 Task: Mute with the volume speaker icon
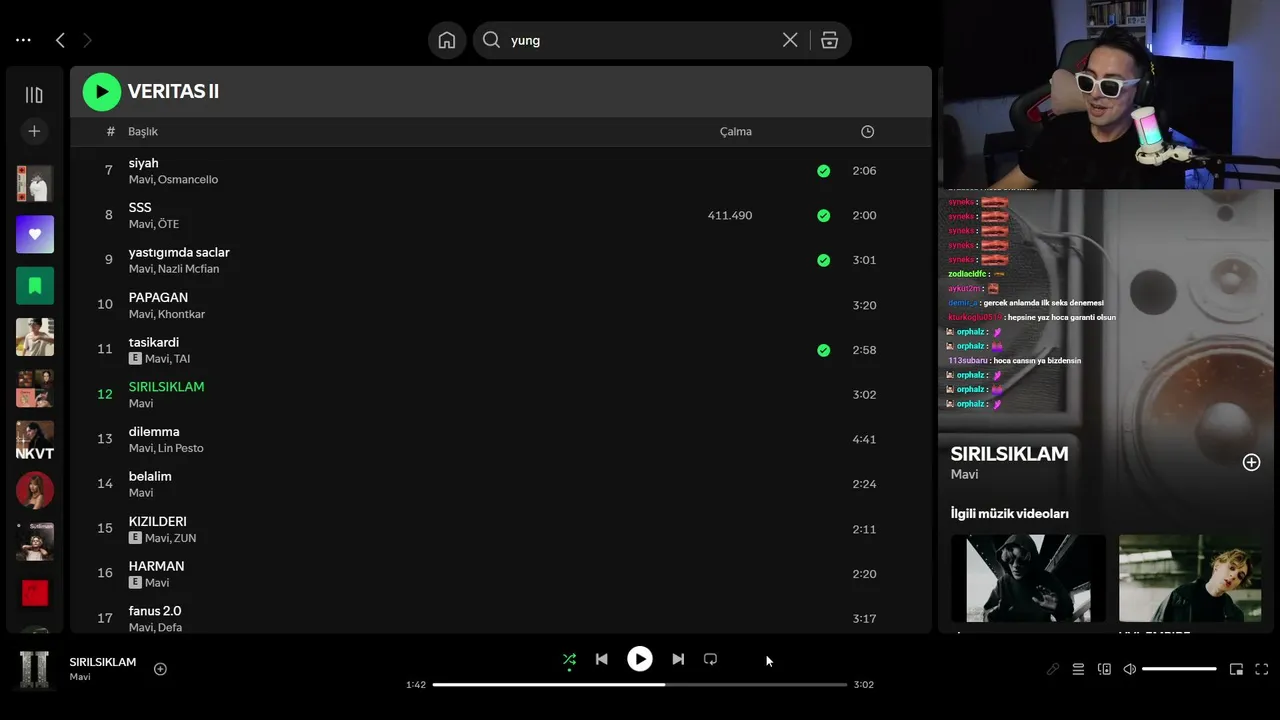(x=1130, y=669)
